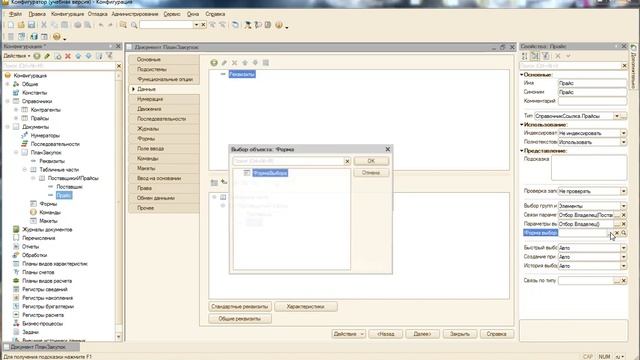Open the Полнотекстовый поиск dropdown
Screen dimensions: 640x360
[623, 142]
